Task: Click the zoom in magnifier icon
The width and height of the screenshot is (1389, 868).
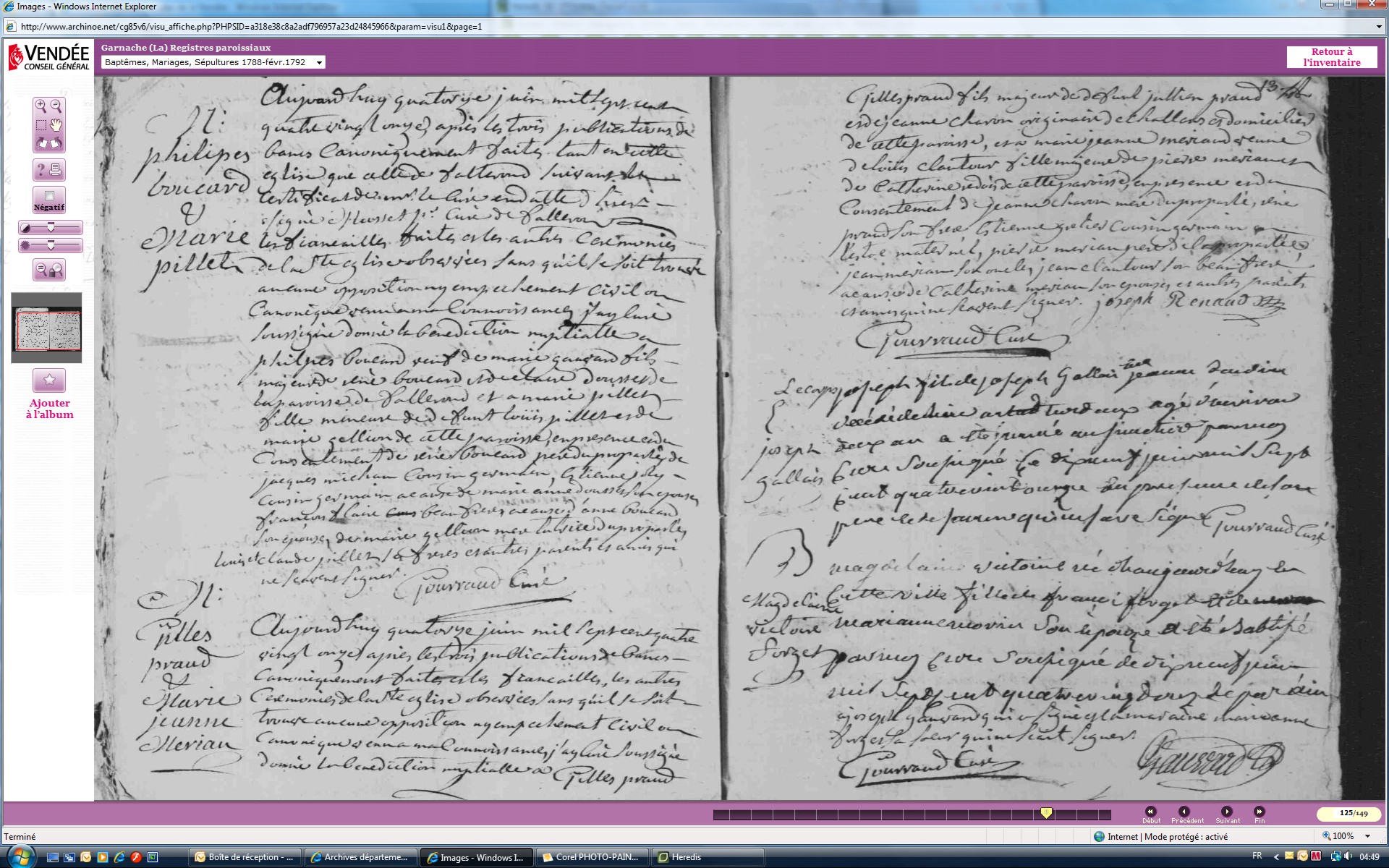Action: click(x=41, y=106)
